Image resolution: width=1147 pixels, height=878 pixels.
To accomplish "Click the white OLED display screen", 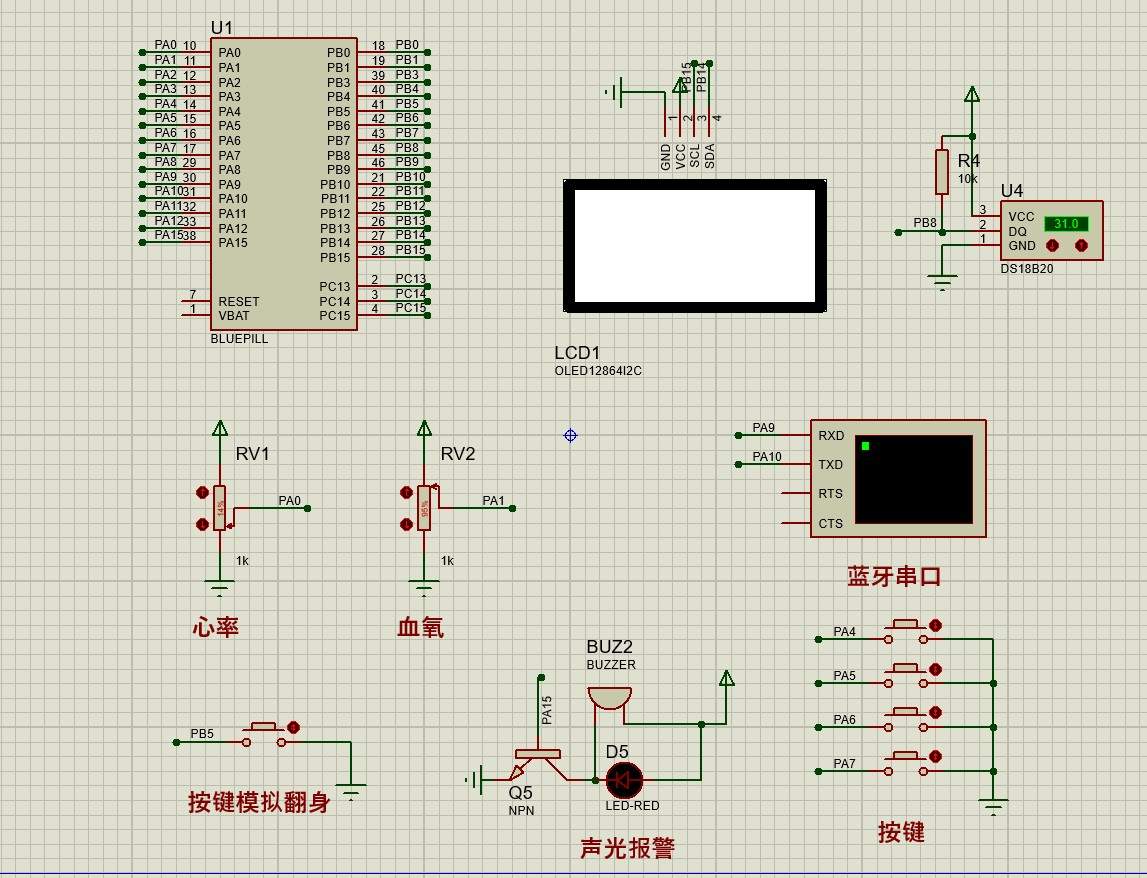I will click(x=694, y=246).
